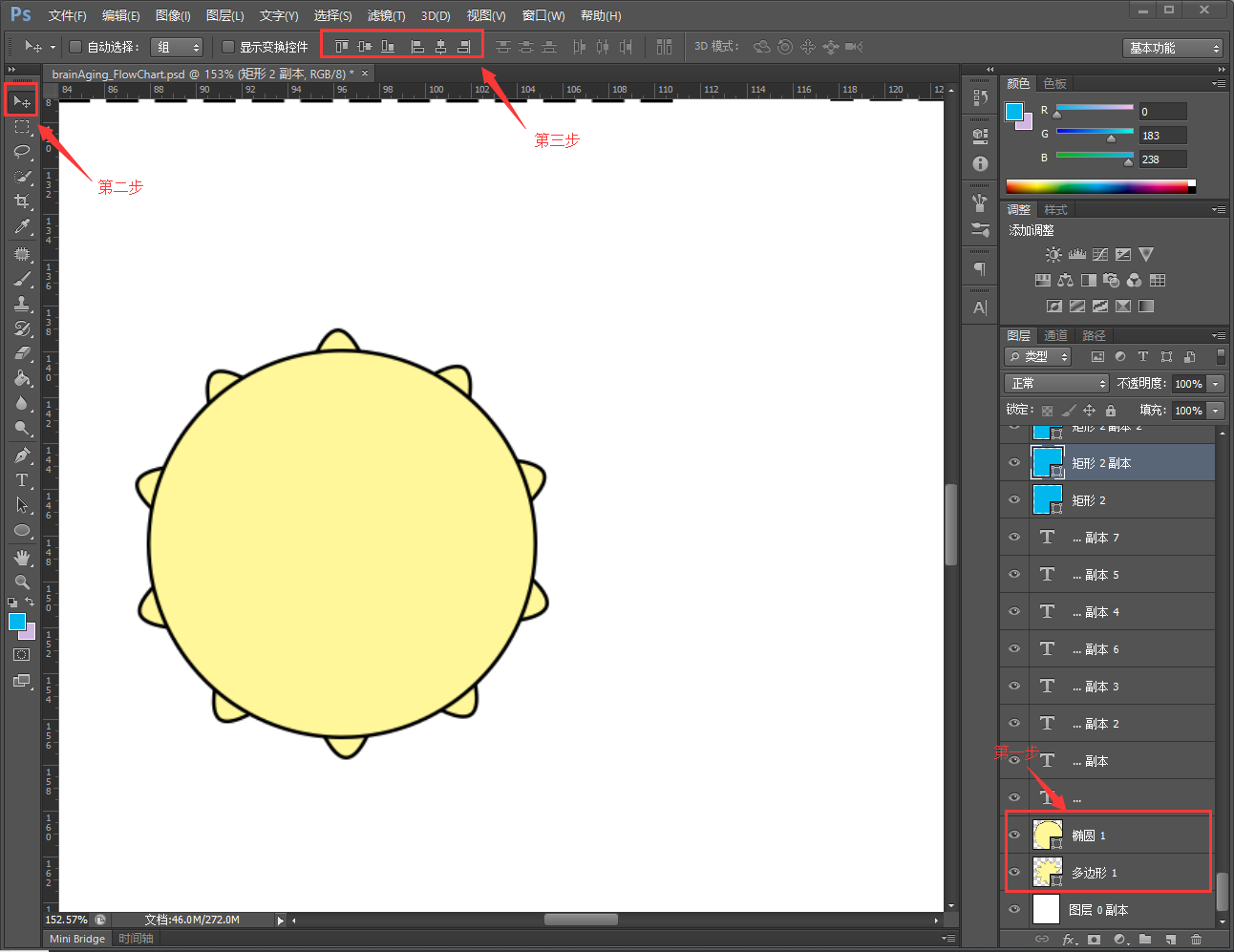
Task: Select the Crop tool
Action: 21,201
